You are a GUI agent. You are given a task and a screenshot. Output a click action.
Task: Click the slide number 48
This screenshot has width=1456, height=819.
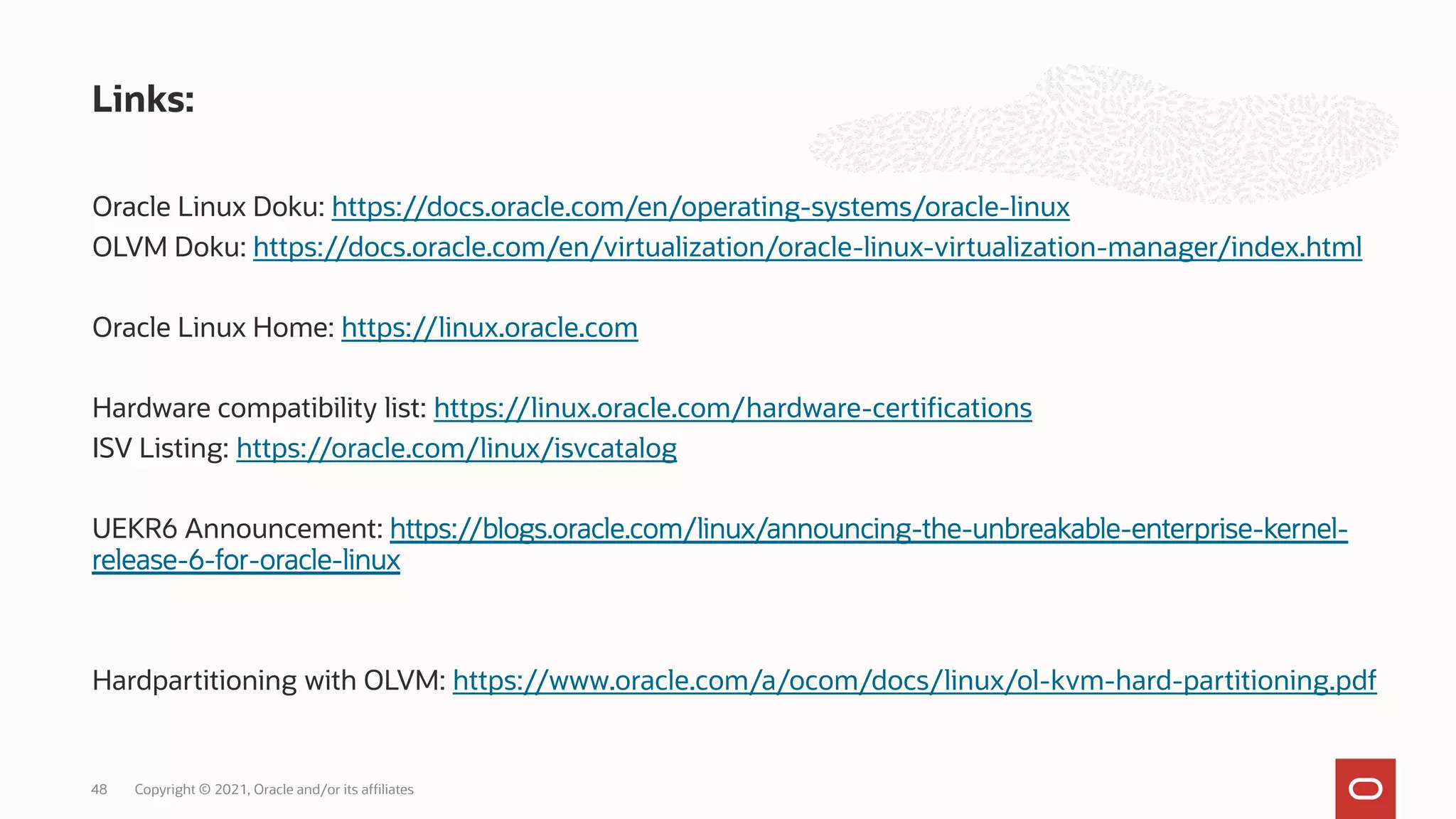(99, 789)
